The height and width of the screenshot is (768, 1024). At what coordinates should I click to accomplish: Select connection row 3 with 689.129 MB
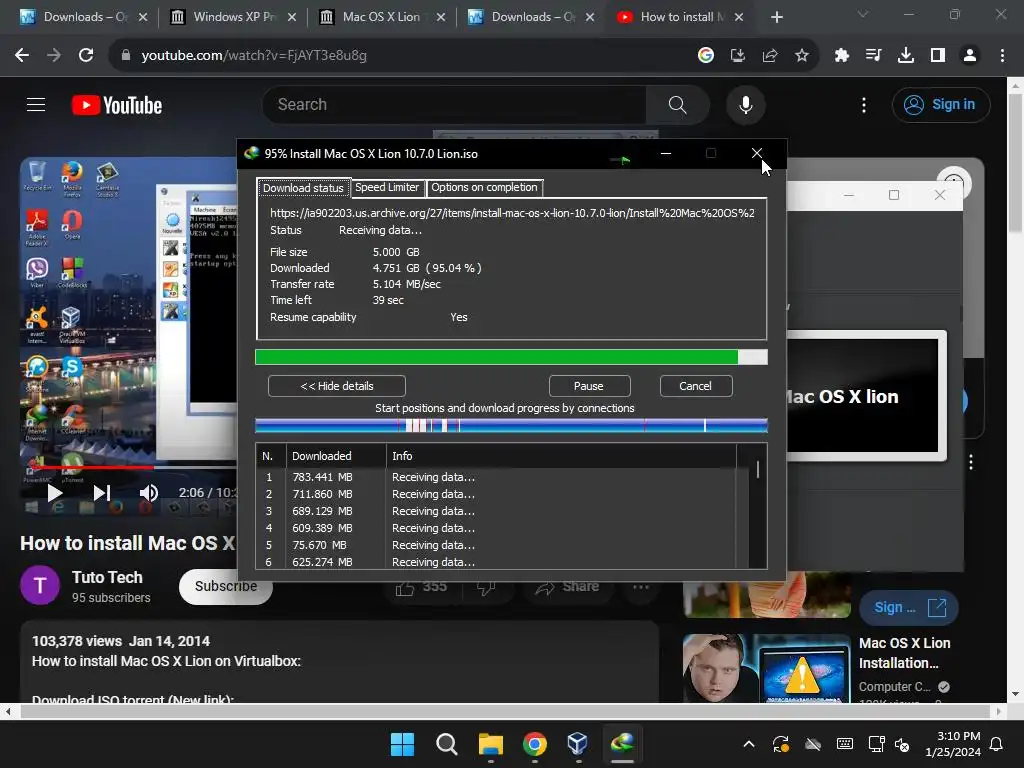click(496, 511)
